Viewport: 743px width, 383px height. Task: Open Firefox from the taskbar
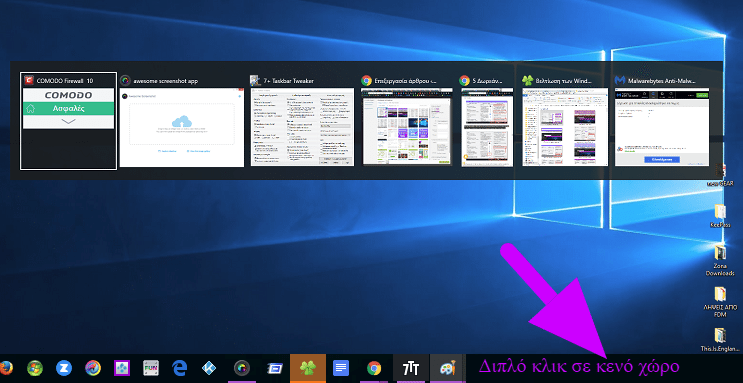coord(5,368)
